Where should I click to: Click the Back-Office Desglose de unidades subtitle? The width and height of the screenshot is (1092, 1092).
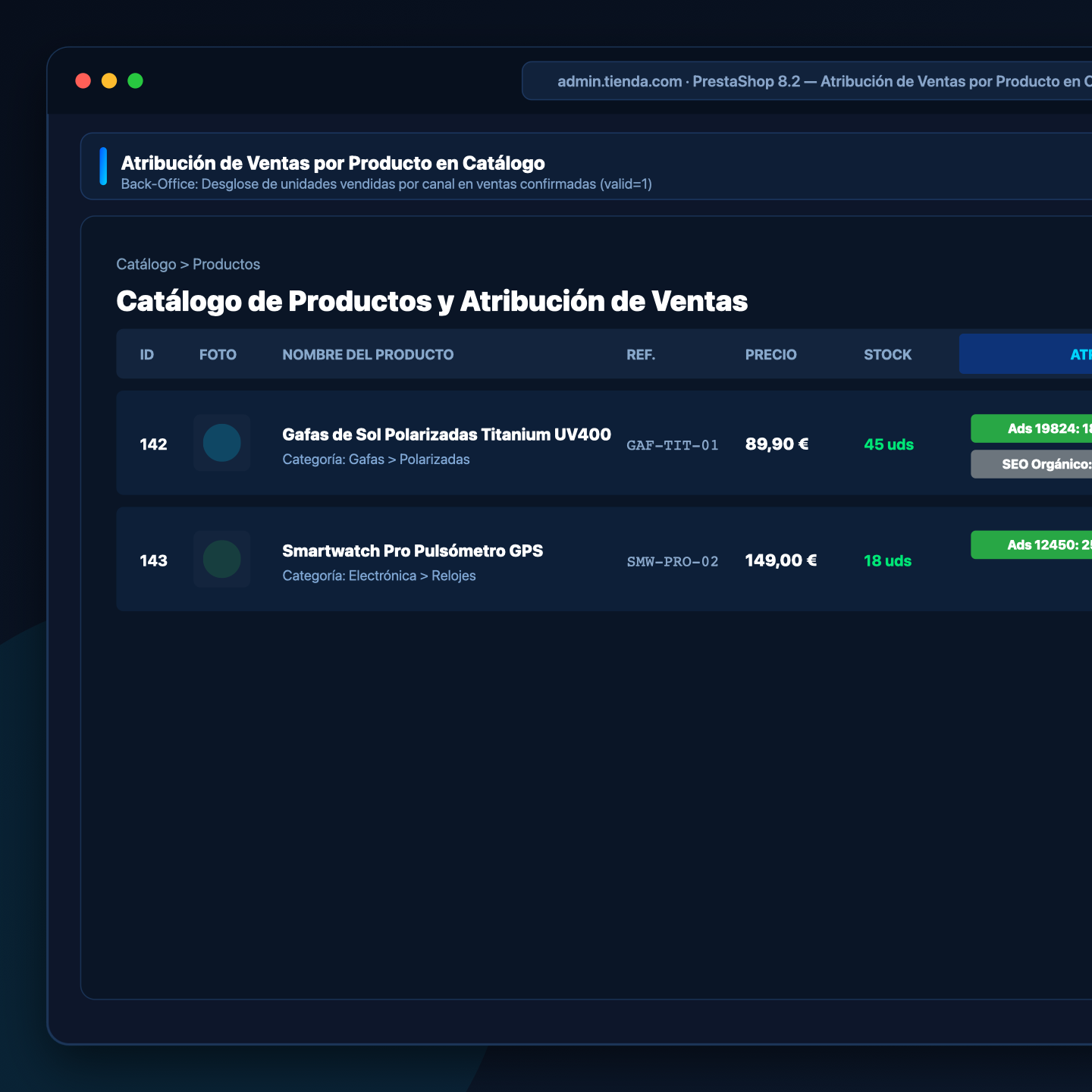(x=387, y=184)
